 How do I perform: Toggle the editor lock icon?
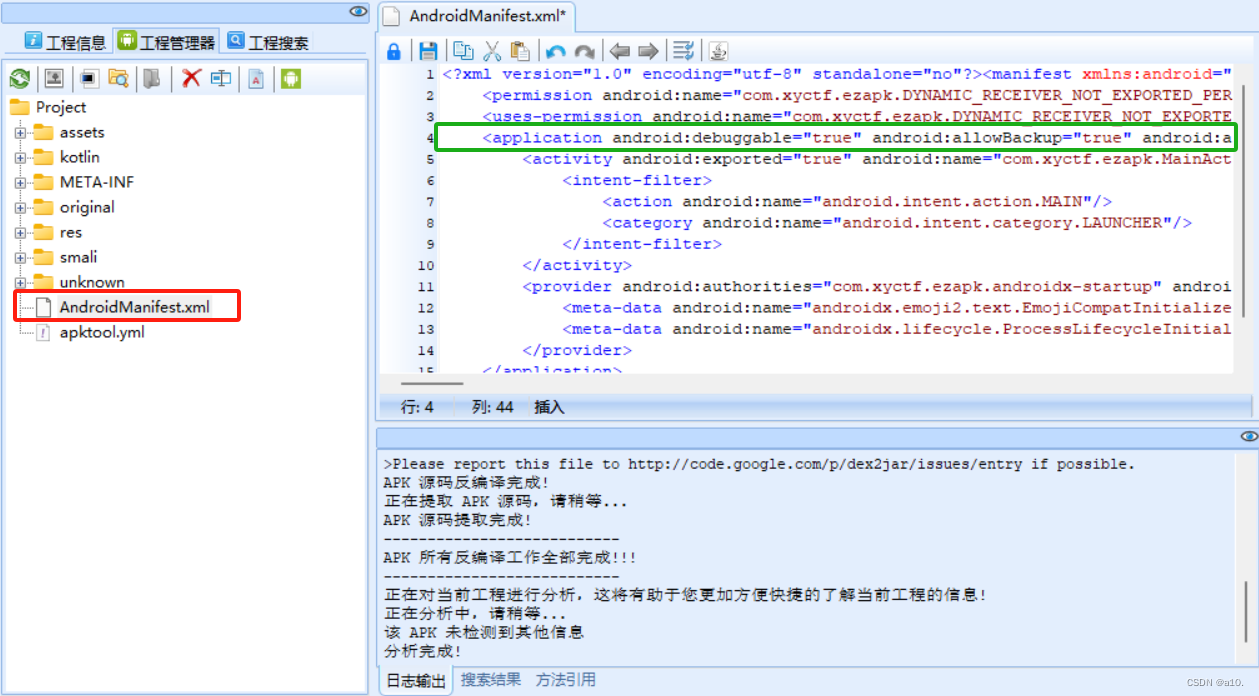point(393,50)
